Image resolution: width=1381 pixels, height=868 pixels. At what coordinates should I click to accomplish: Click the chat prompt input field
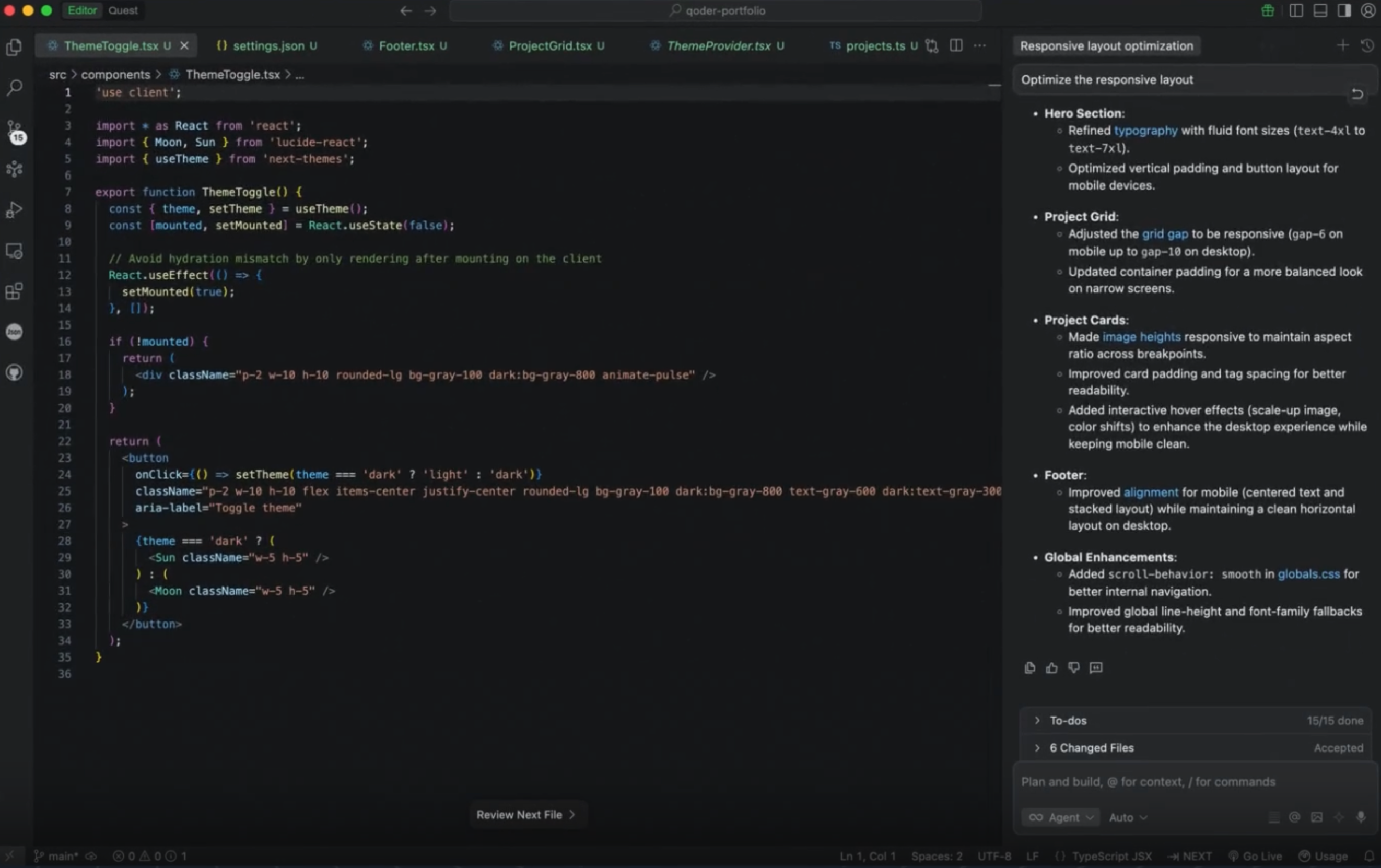(1193, 782)
